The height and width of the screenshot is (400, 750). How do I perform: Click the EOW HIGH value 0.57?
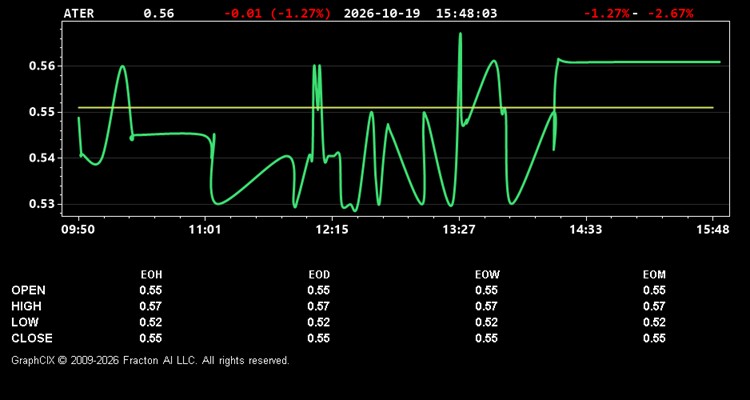pyautogui.click(x=486, y=306)
